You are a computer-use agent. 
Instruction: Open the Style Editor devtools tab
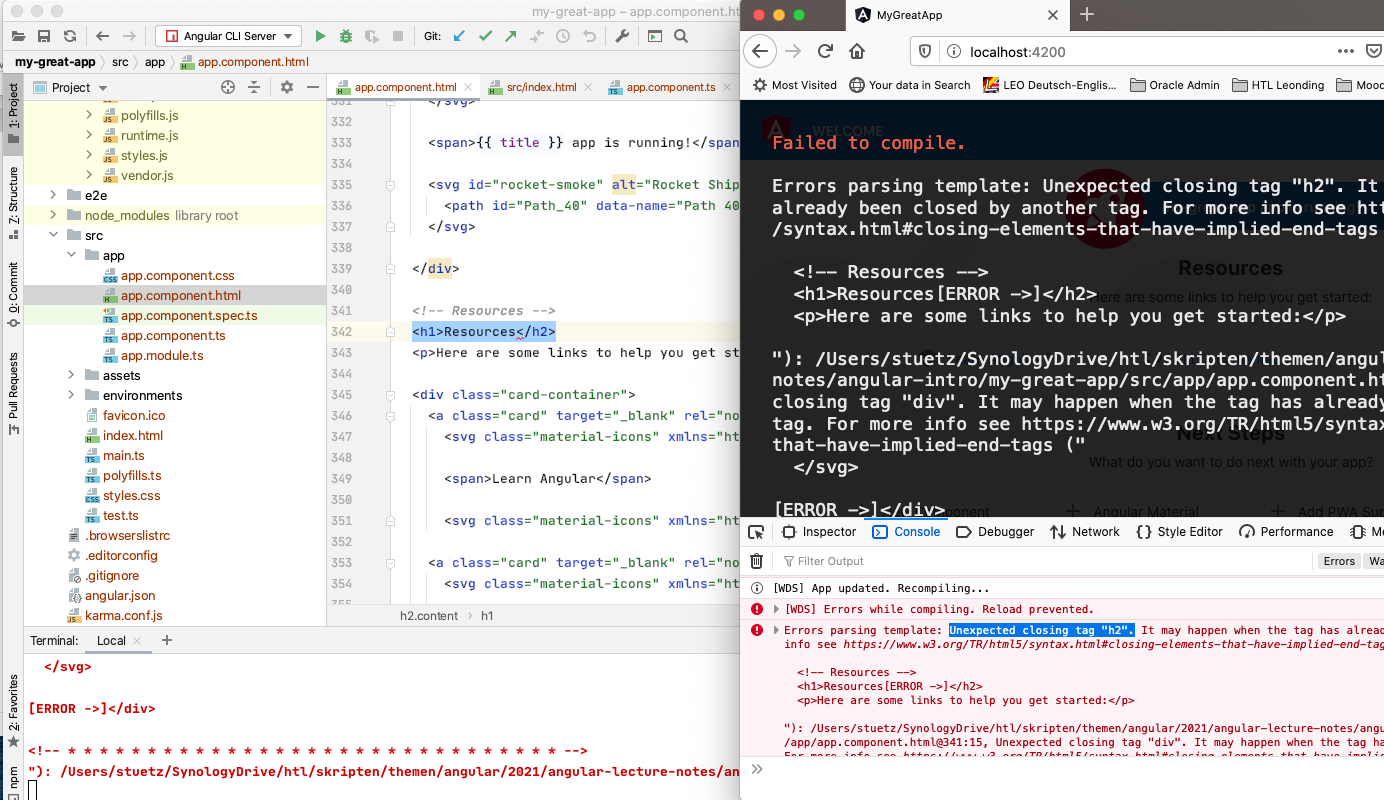[1180, 532]
